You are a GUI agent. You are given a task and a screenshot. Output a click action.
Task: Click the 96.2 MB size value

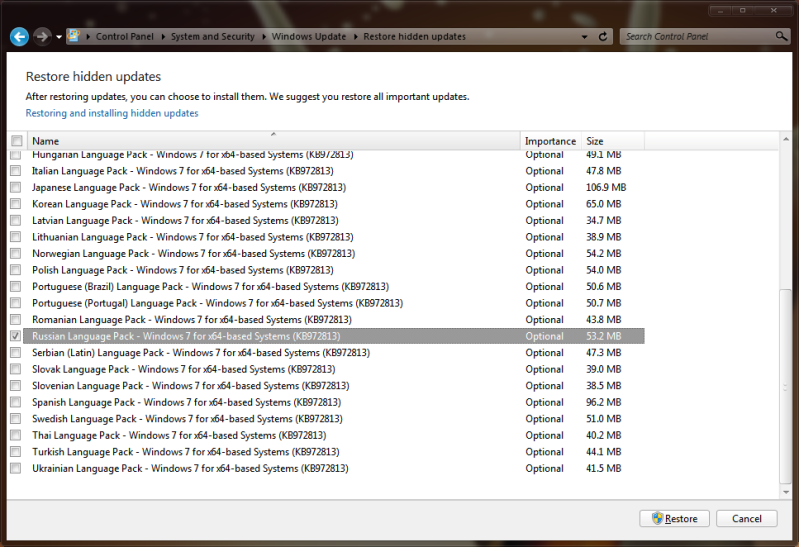(x=603, y=402)
